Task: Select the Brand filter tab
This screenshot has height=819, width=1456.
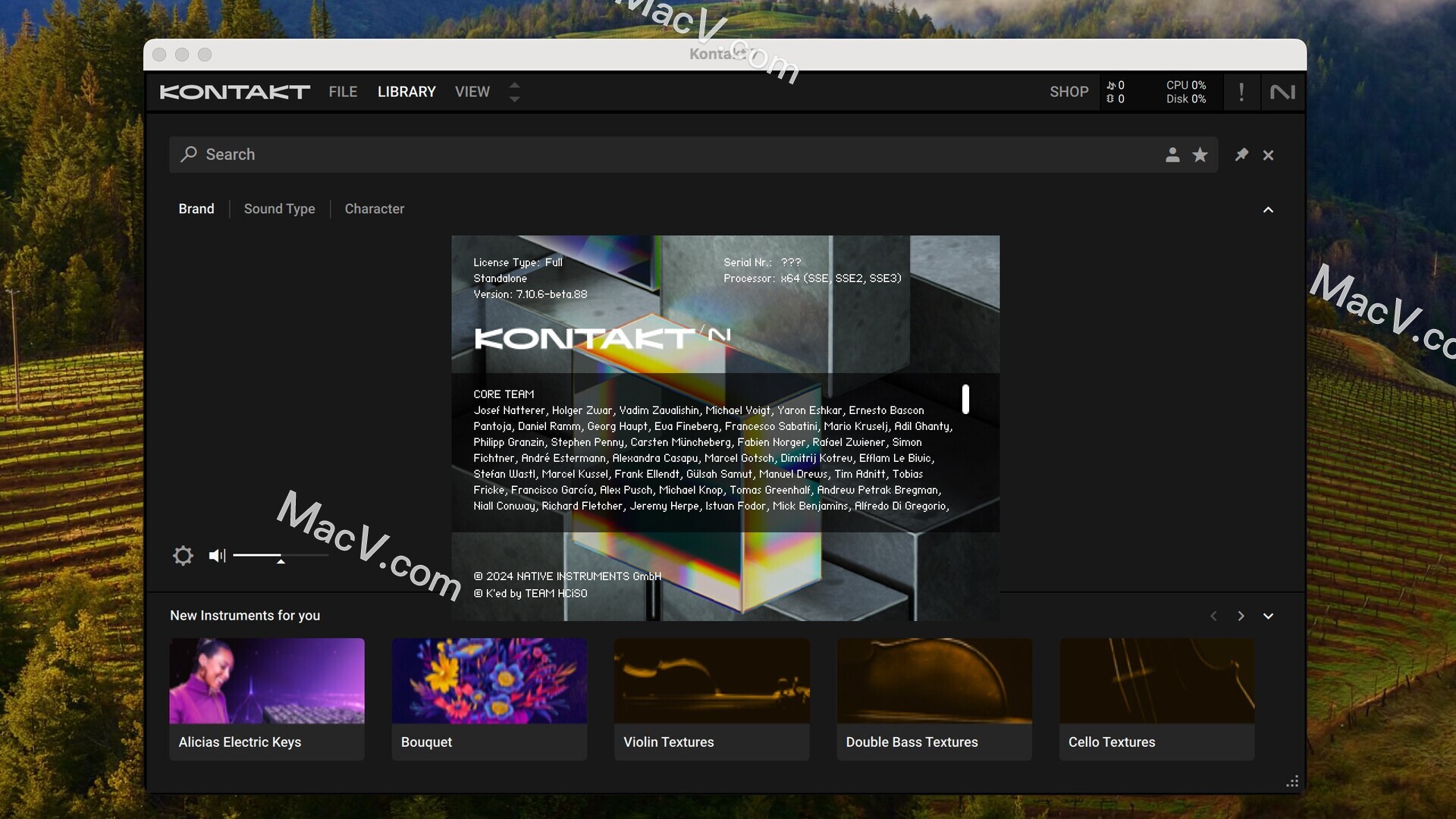Action: coord(196,209)
